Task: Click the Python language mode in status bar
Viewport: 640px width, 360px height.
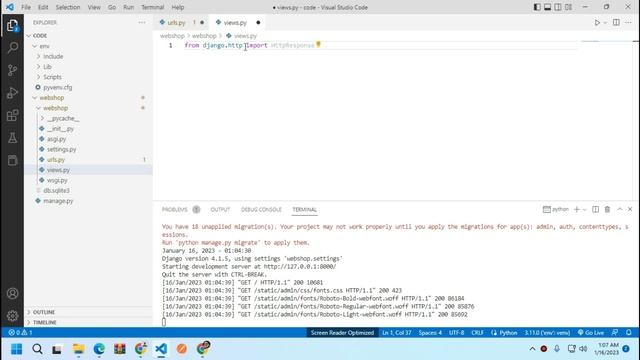Action: 504,333
